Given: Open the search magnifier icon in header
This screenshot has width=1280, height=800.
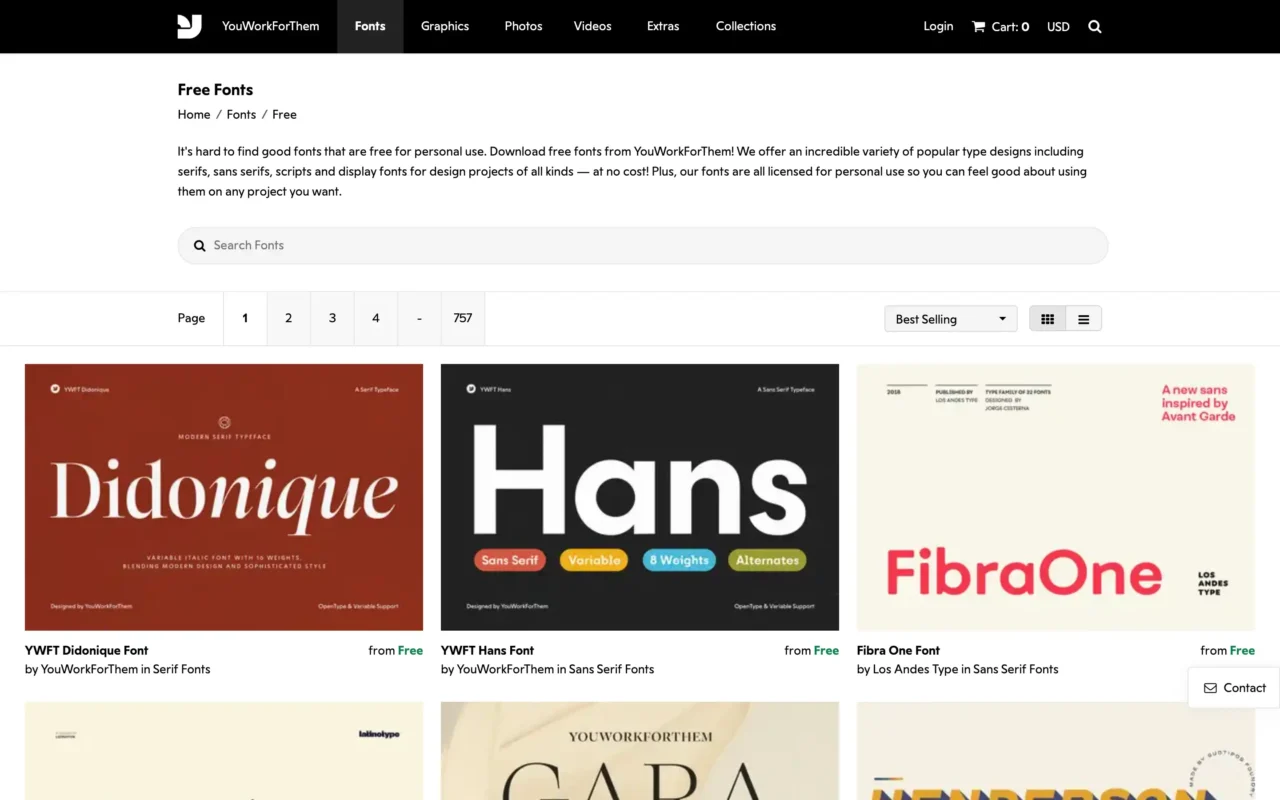Looking at the screenshot, I should pos(1094,27).
